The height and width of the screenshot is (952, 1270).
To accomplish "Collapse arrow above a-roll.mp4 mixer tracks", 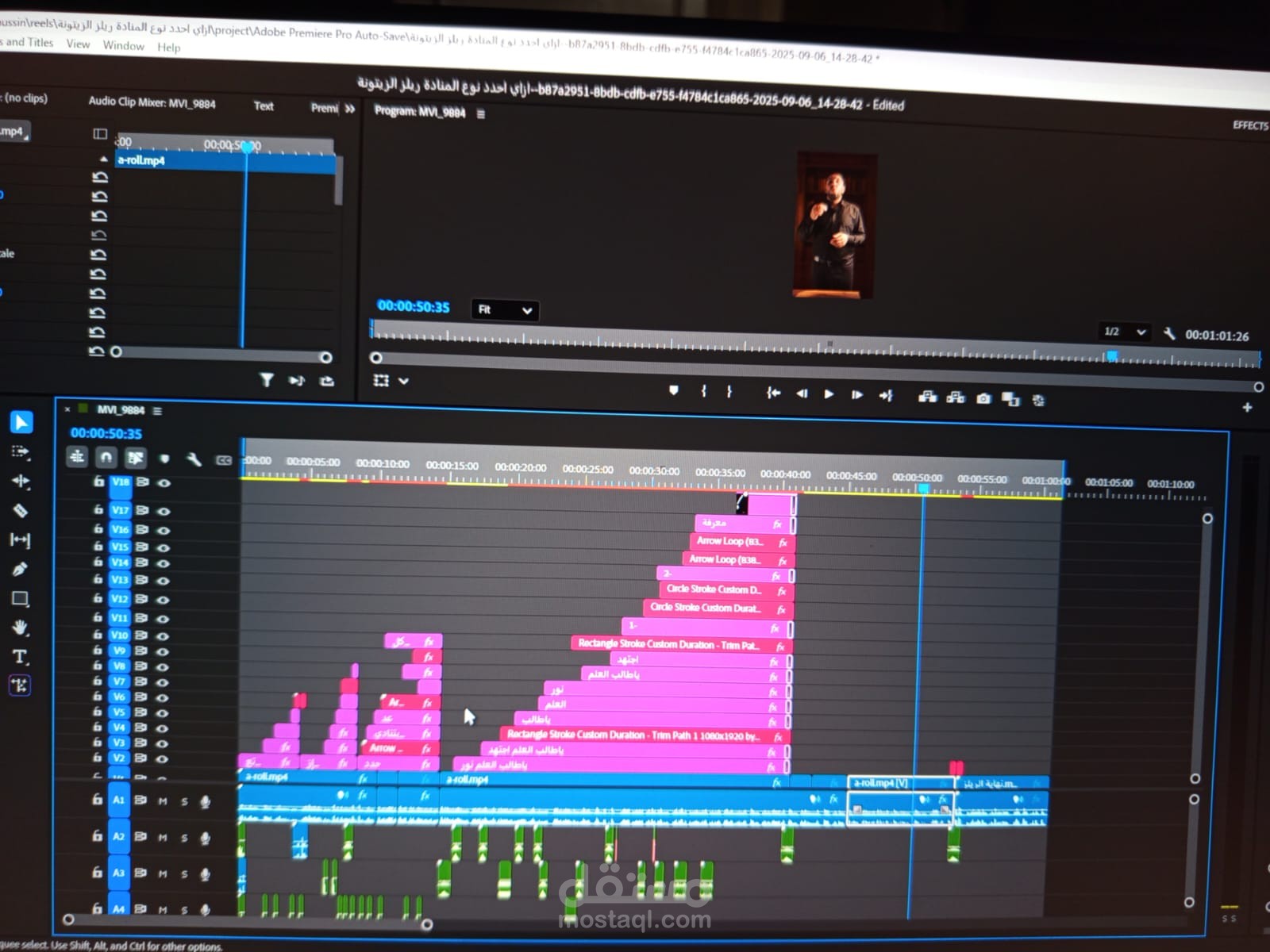I will pos(103,159).
